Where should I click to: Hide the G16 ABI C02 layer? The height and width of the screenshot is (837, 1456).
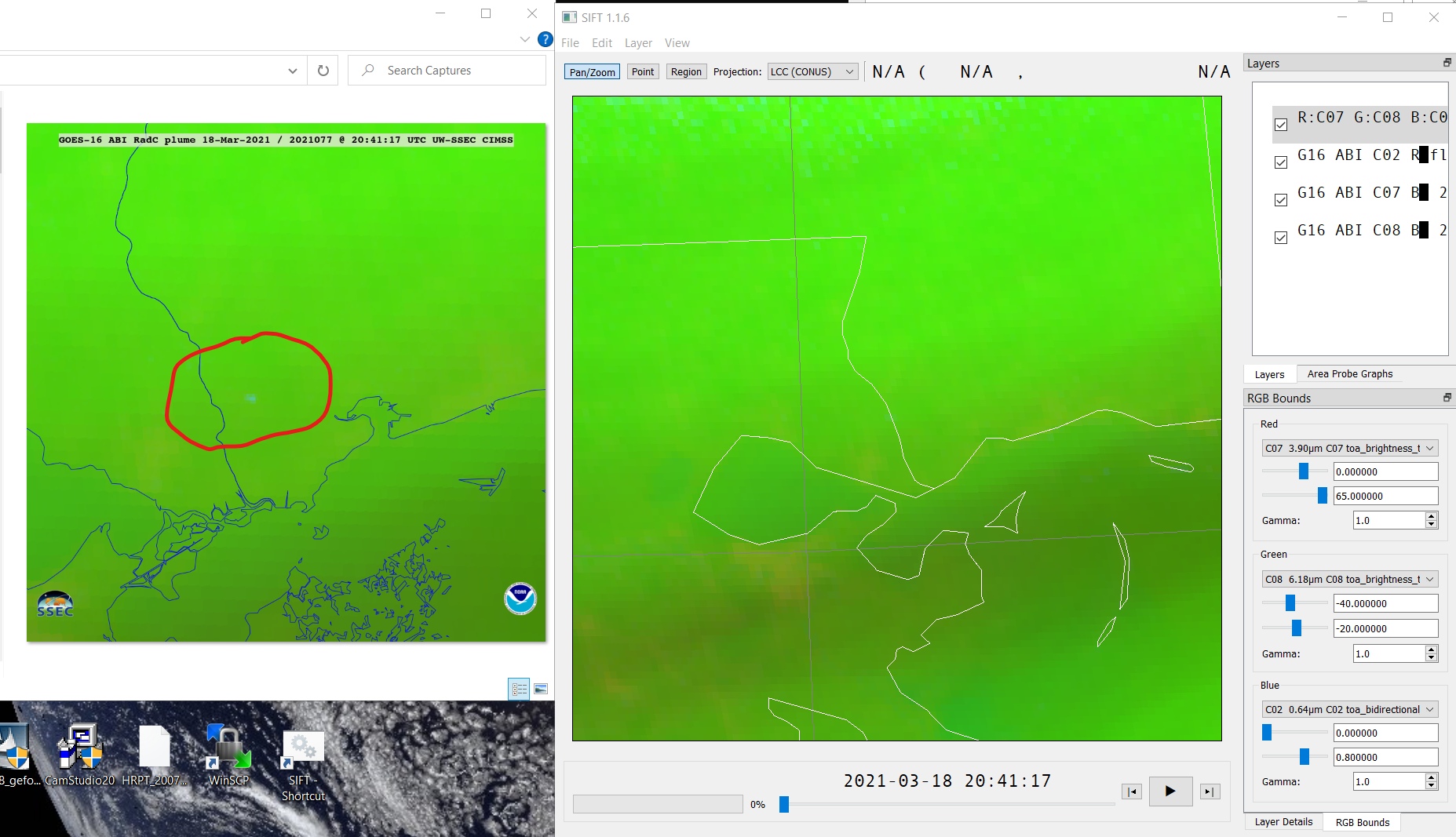pos(1281,162)
